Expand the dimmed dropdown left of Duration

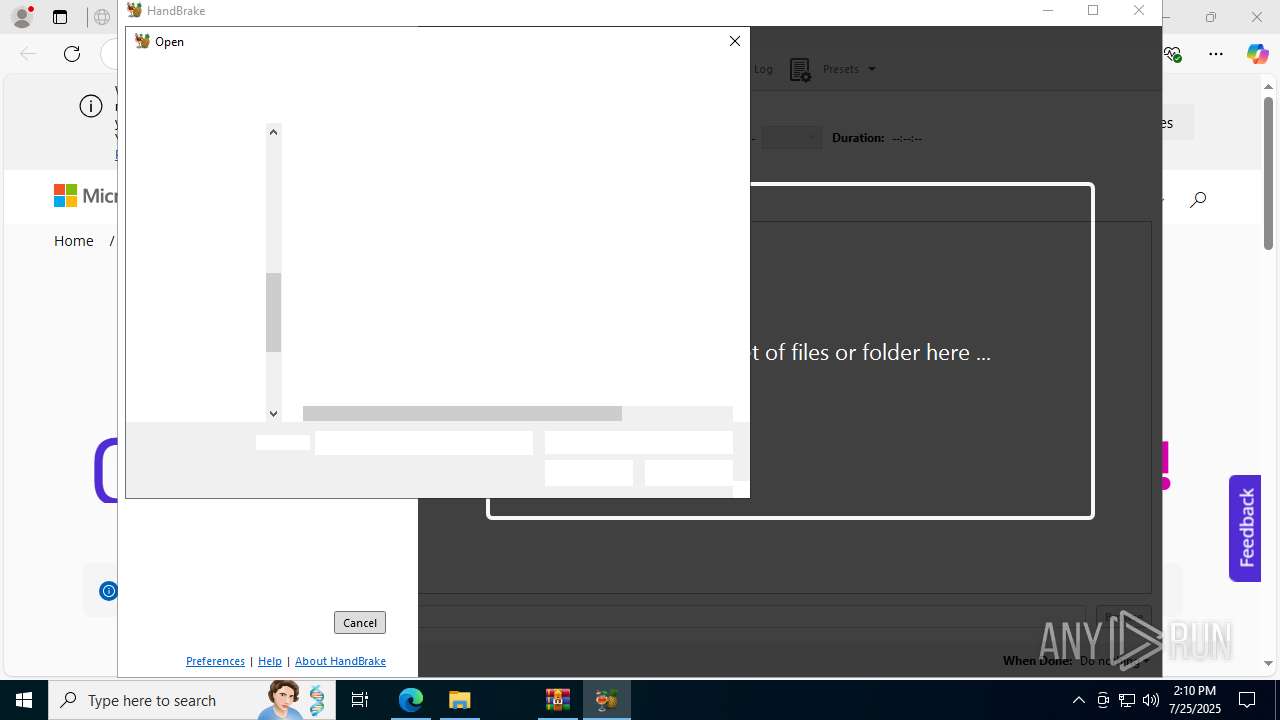[791, 138]
